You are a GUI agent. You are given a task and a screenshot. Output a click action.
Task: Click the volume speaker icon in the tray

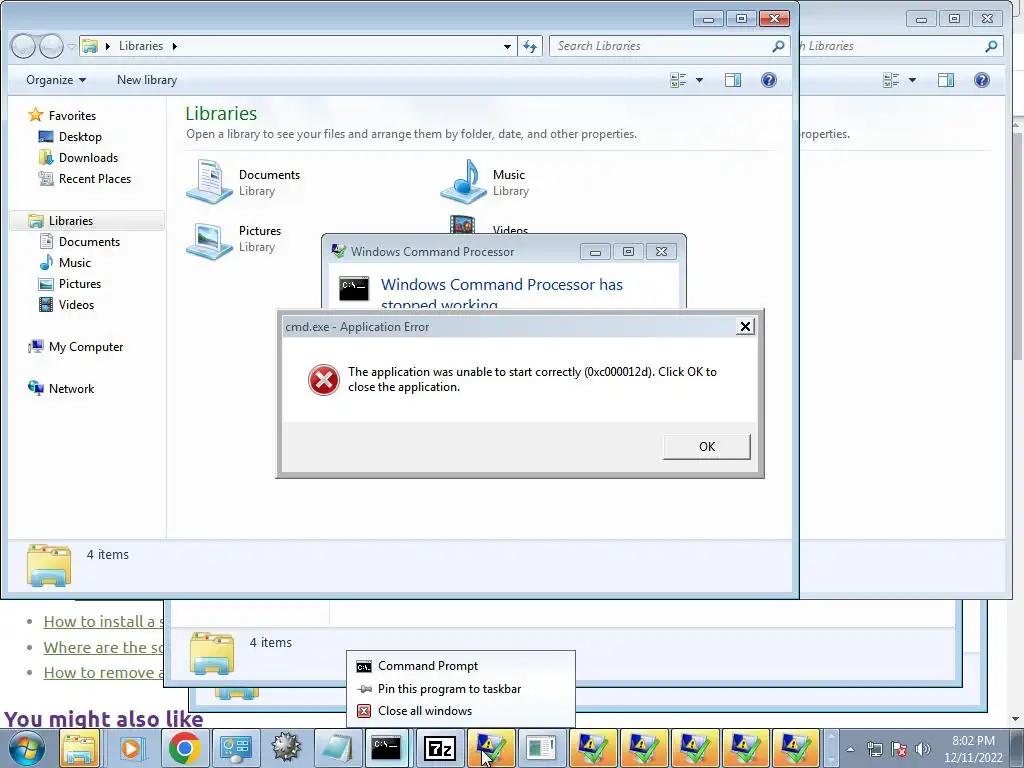(922, 749)
